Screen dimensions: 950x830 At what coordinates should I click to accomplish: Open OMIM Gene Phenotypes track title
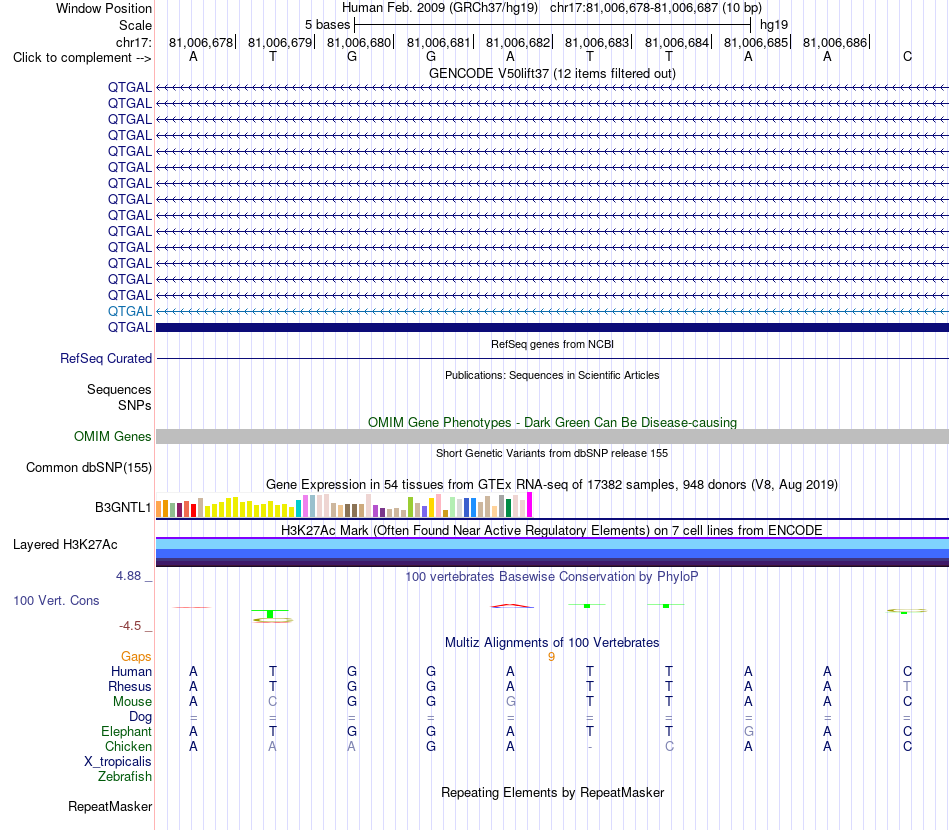[552, 422]
